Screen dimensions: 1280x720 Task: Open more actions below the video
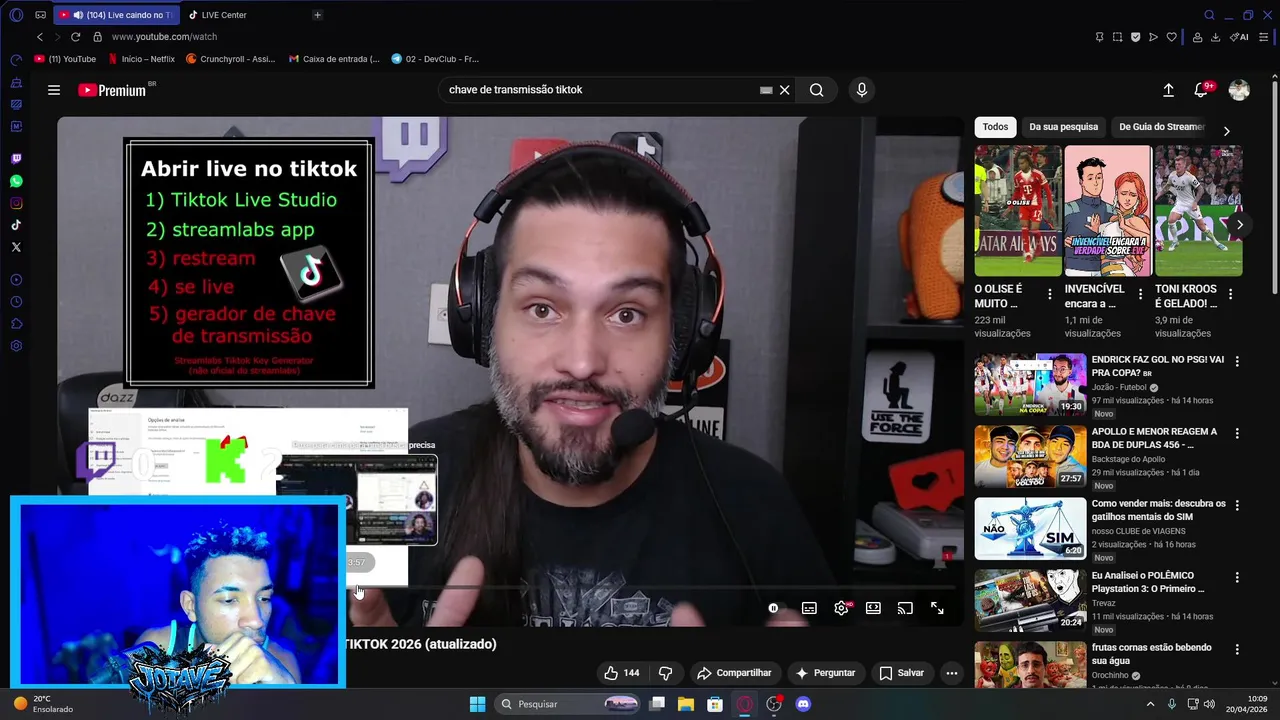[952, 673]
